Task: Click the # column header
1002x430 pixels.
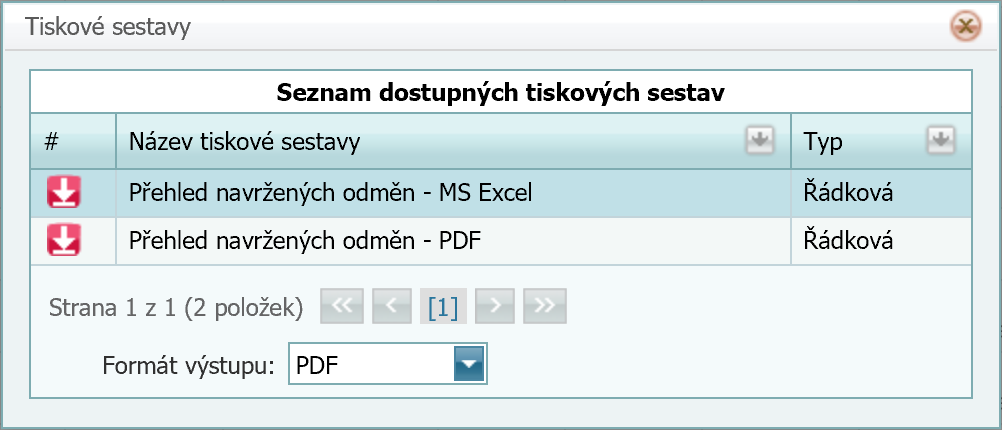Action: point(52,141)
